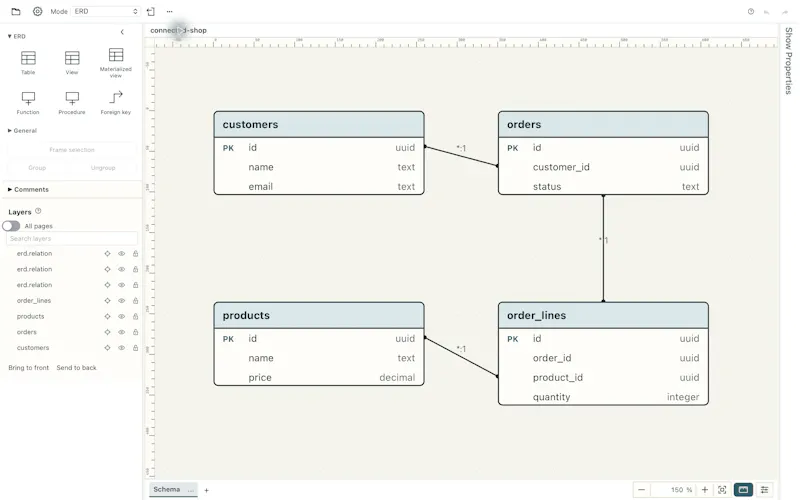
Task: Hide the products layer with eye icon
Action: (x=121, y=316)
